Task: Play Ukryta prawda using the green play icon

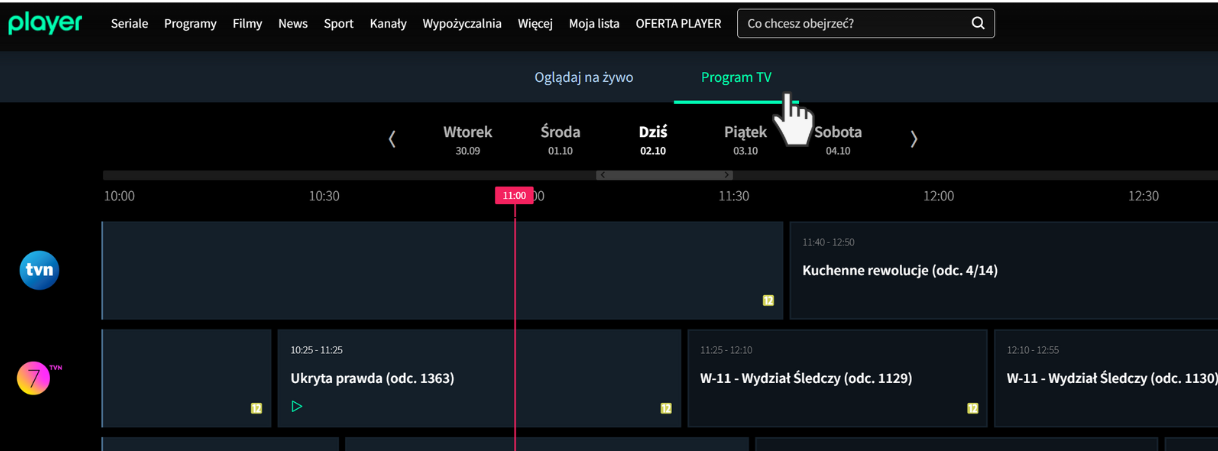Action: point(296,406)
